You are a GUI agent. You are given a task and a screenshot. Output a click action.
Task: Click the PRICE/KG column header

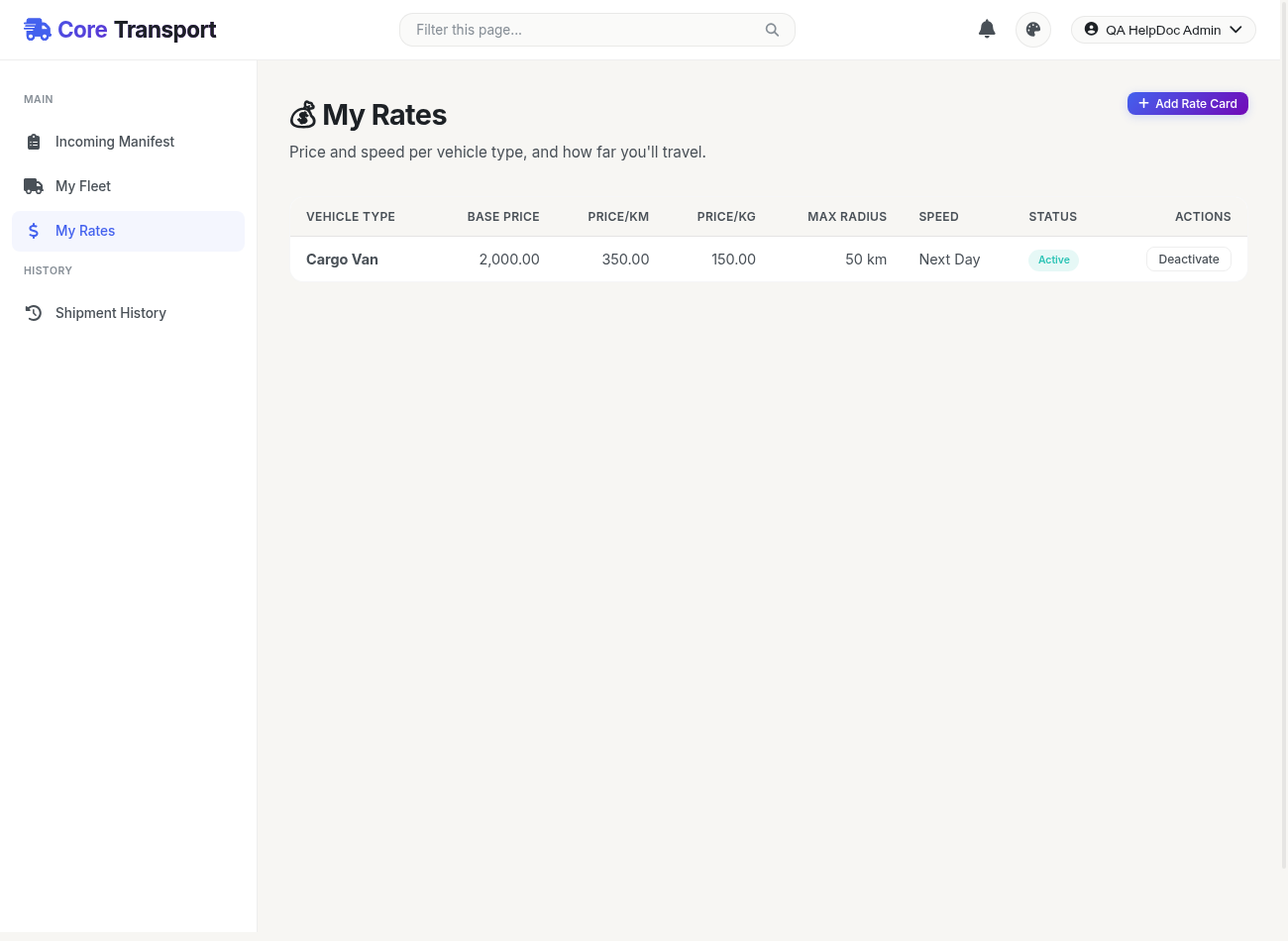[726, 217]
